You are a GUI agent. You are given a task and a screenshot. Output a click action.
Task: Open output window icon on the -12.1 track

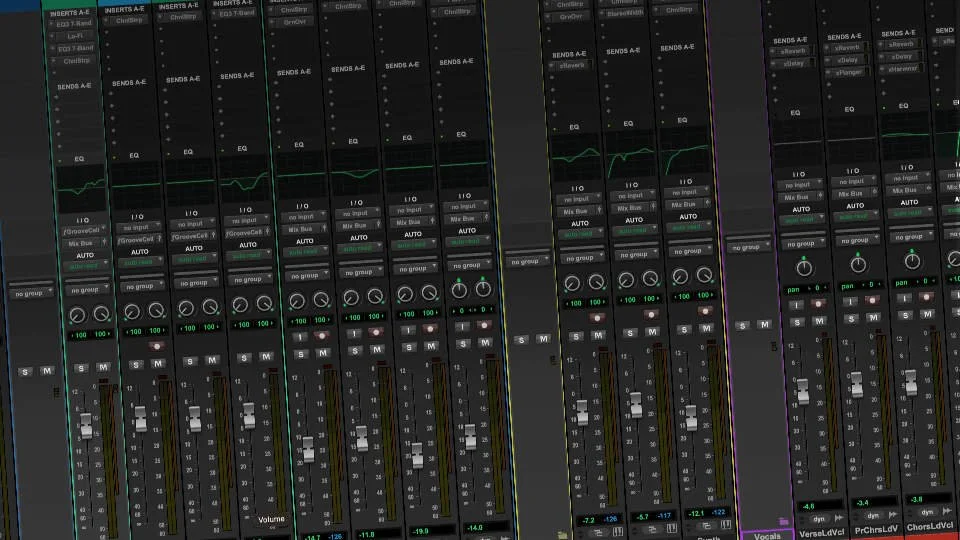(x=706, y=526)
